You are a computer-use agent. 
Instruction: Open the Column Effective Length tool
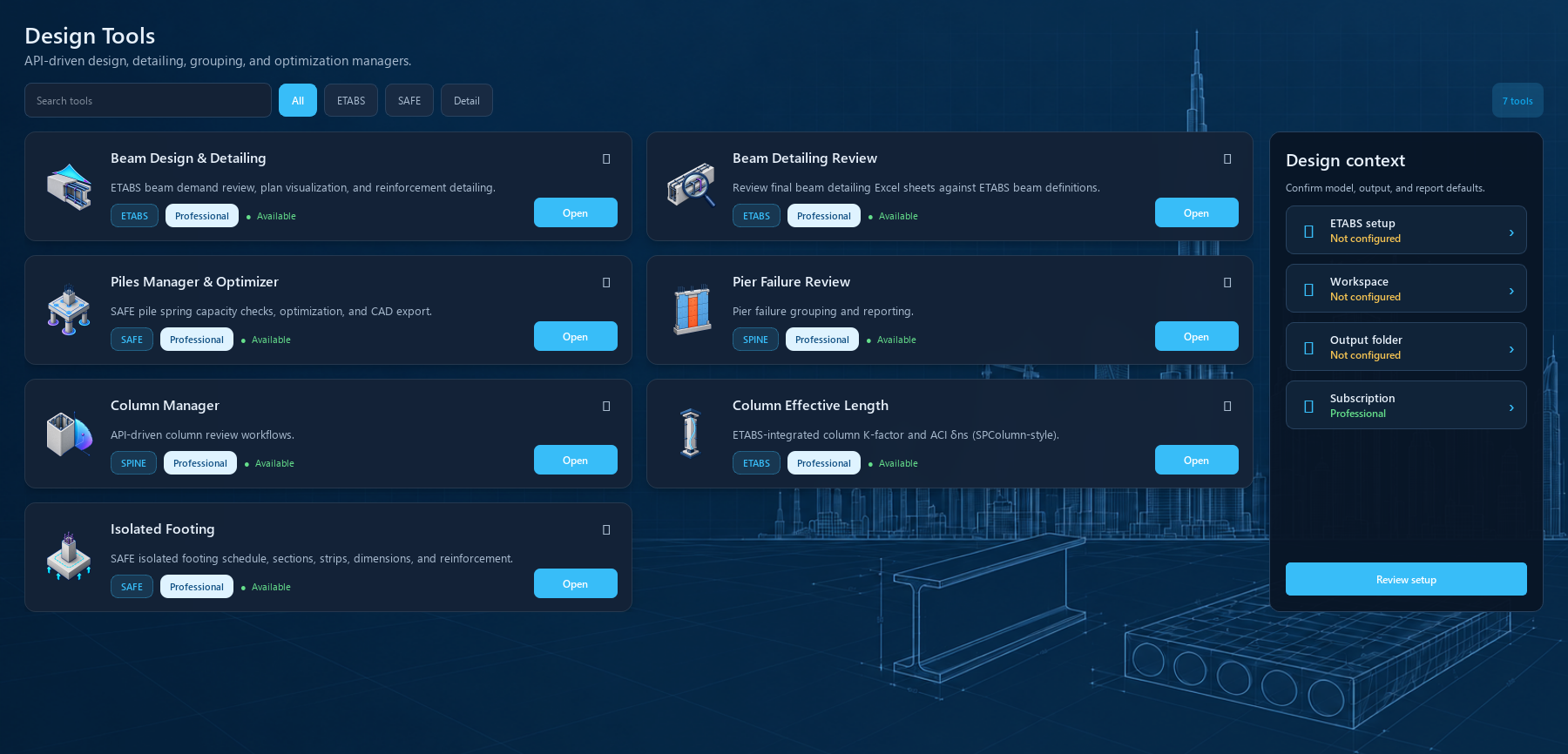point(1197,460)
